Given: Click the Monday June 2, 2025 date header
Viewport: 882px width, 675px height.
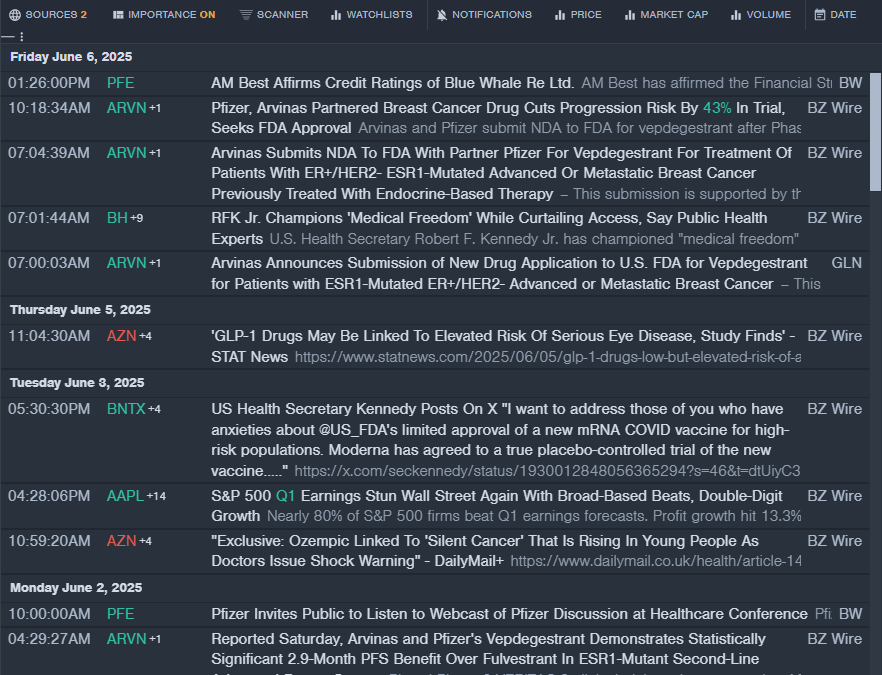Looking at the screenshot, I should coord(76,588).
